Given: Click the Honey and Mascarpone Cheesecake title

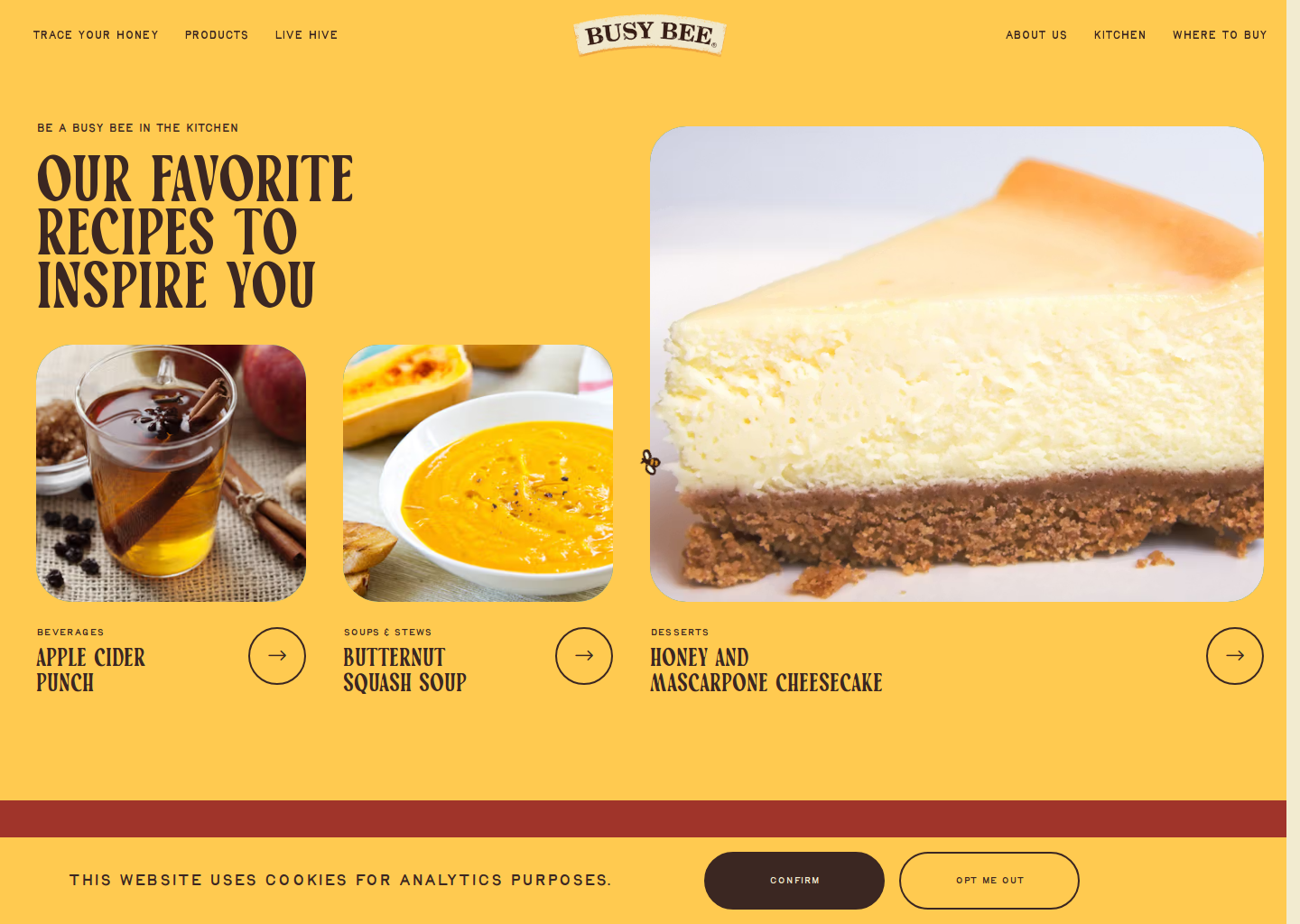Looking at the screenshot, I should [766, 670].
